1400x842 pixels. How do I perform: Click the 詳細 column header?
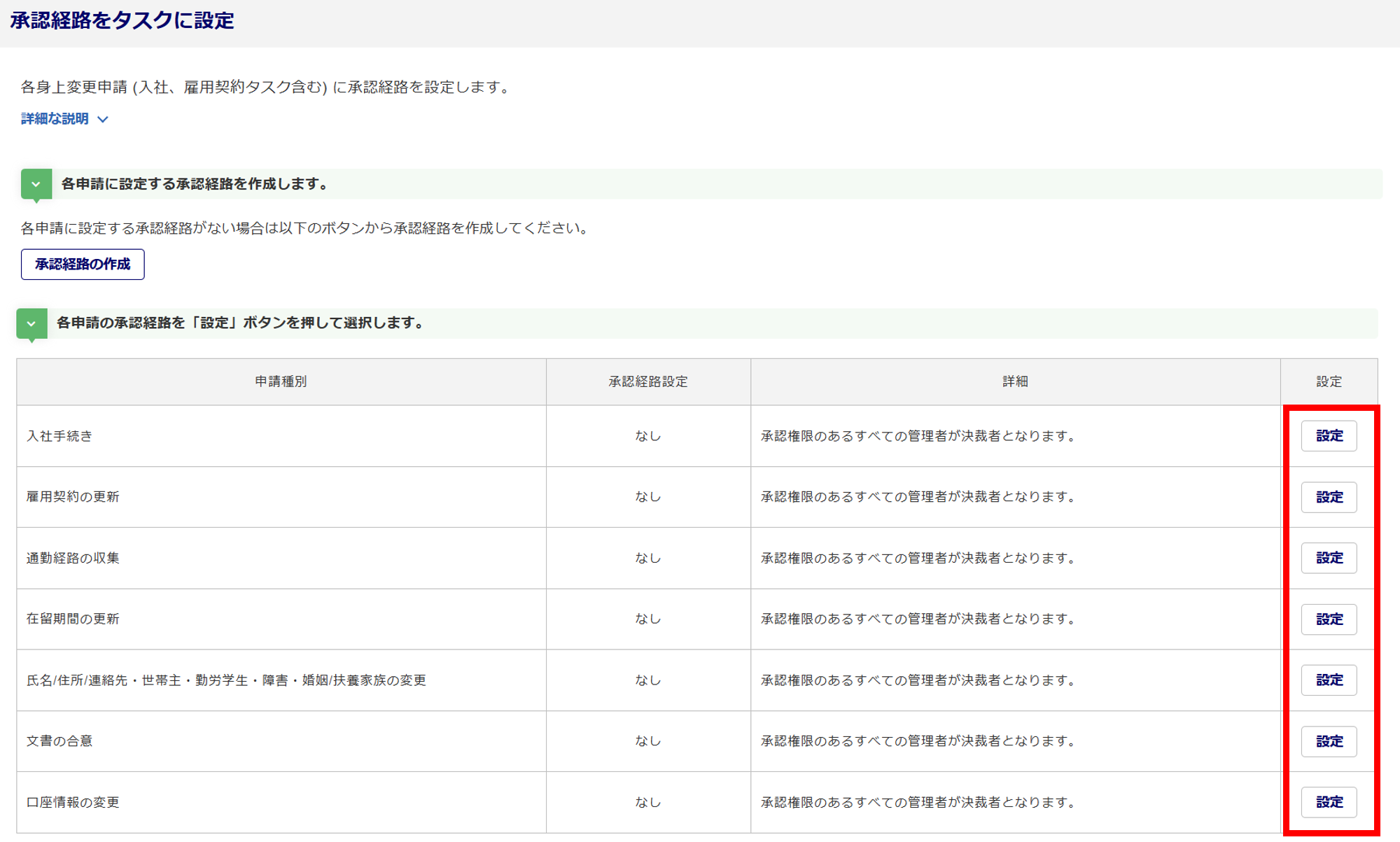point(1015,381)
